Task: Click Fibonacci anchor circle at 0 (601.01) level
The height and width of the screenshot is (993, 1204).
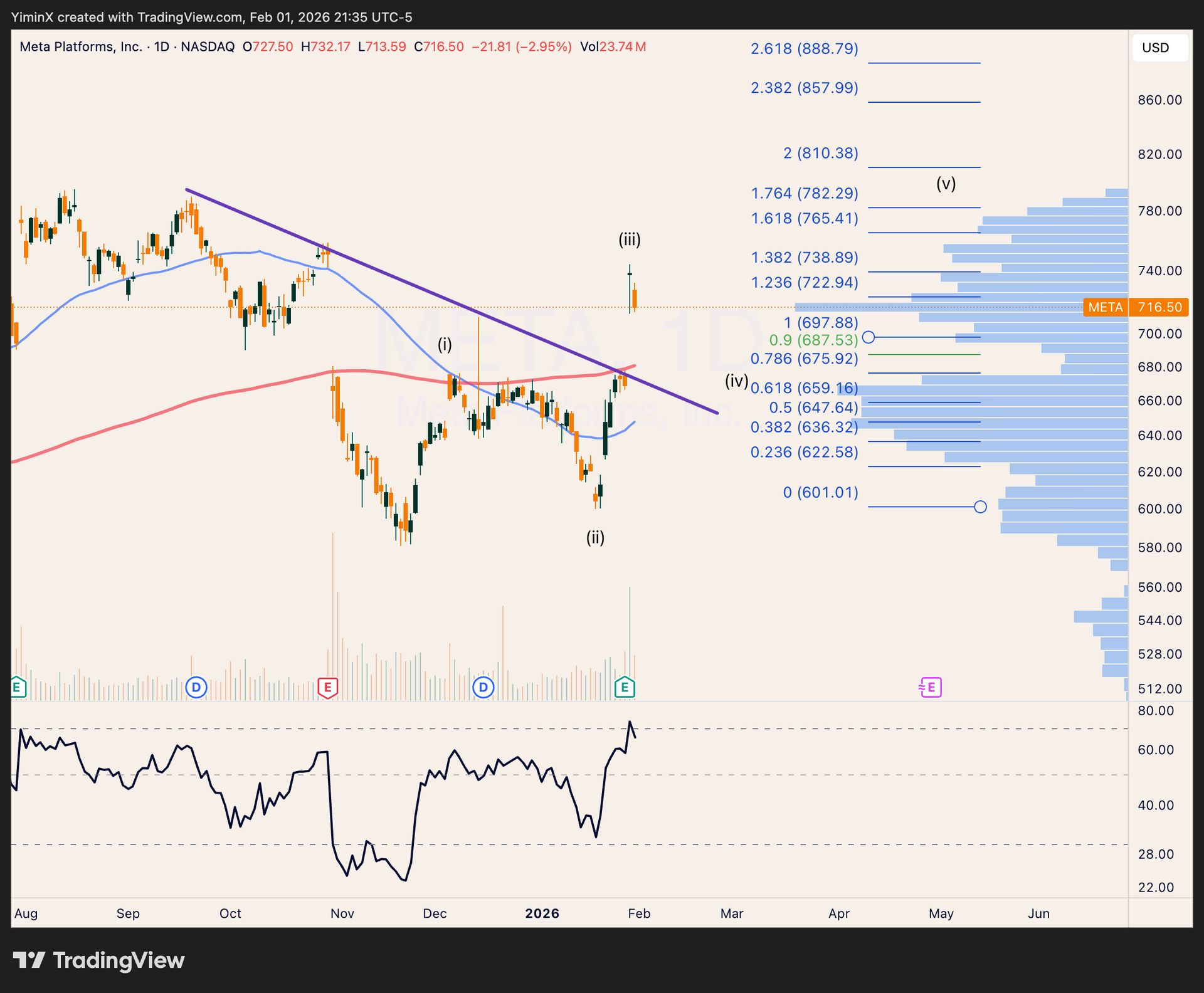Action: 980,507
